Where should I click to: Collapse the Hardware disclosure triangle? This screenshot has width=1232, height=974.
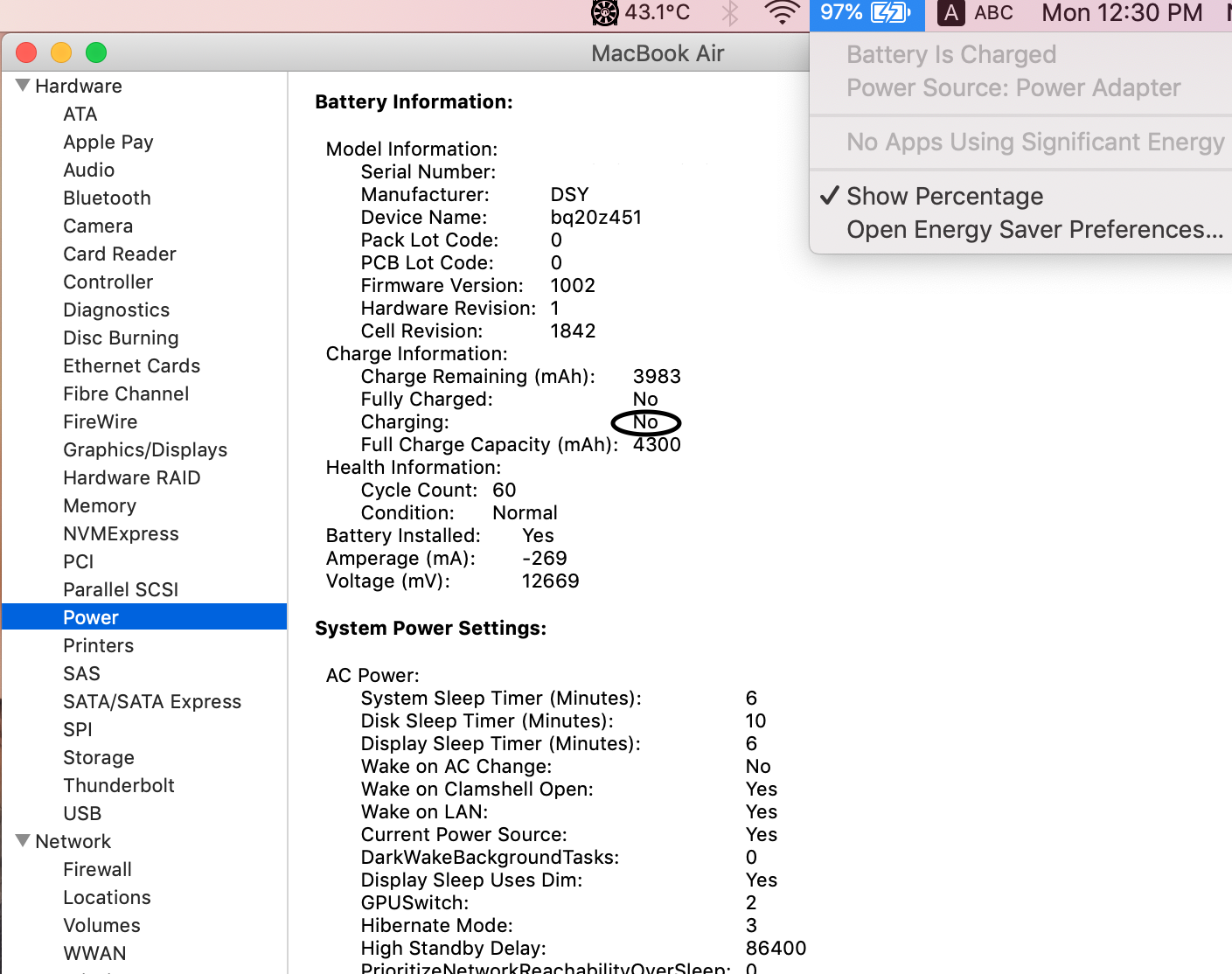pyautogui.click(x=20, y=85)
